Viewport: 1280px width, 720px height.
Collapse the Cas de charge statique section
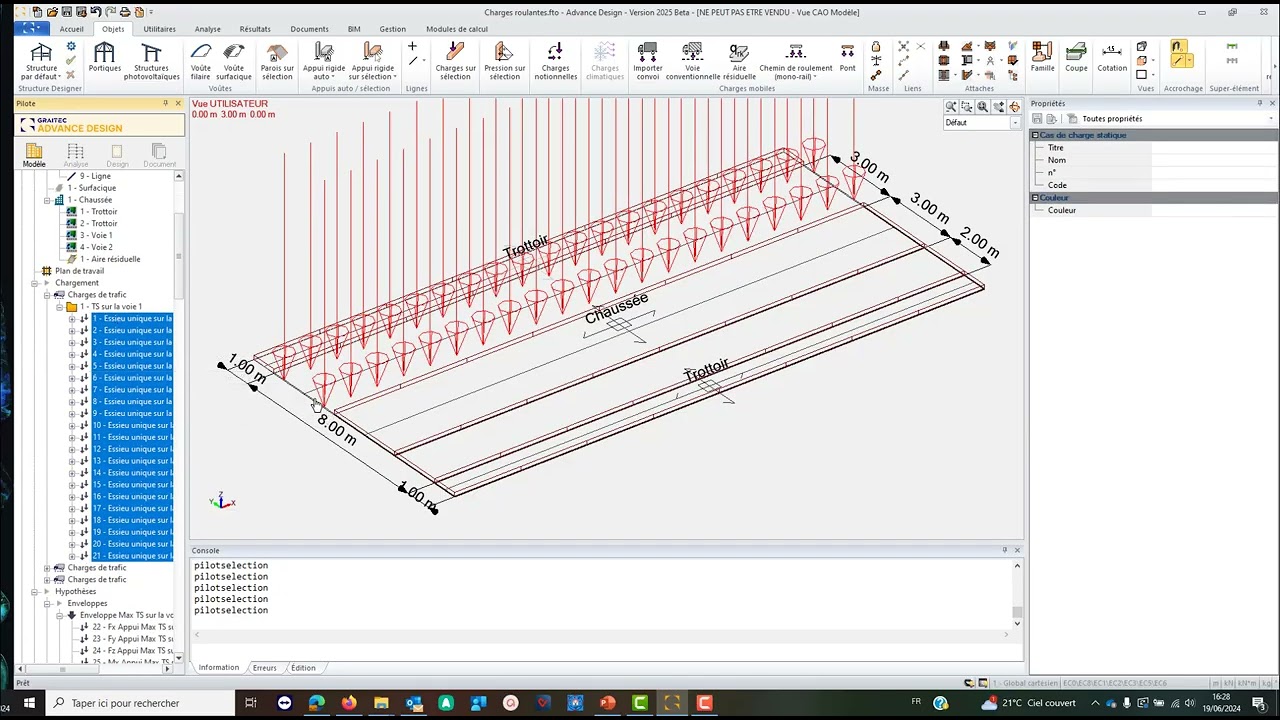point(1035,135)
